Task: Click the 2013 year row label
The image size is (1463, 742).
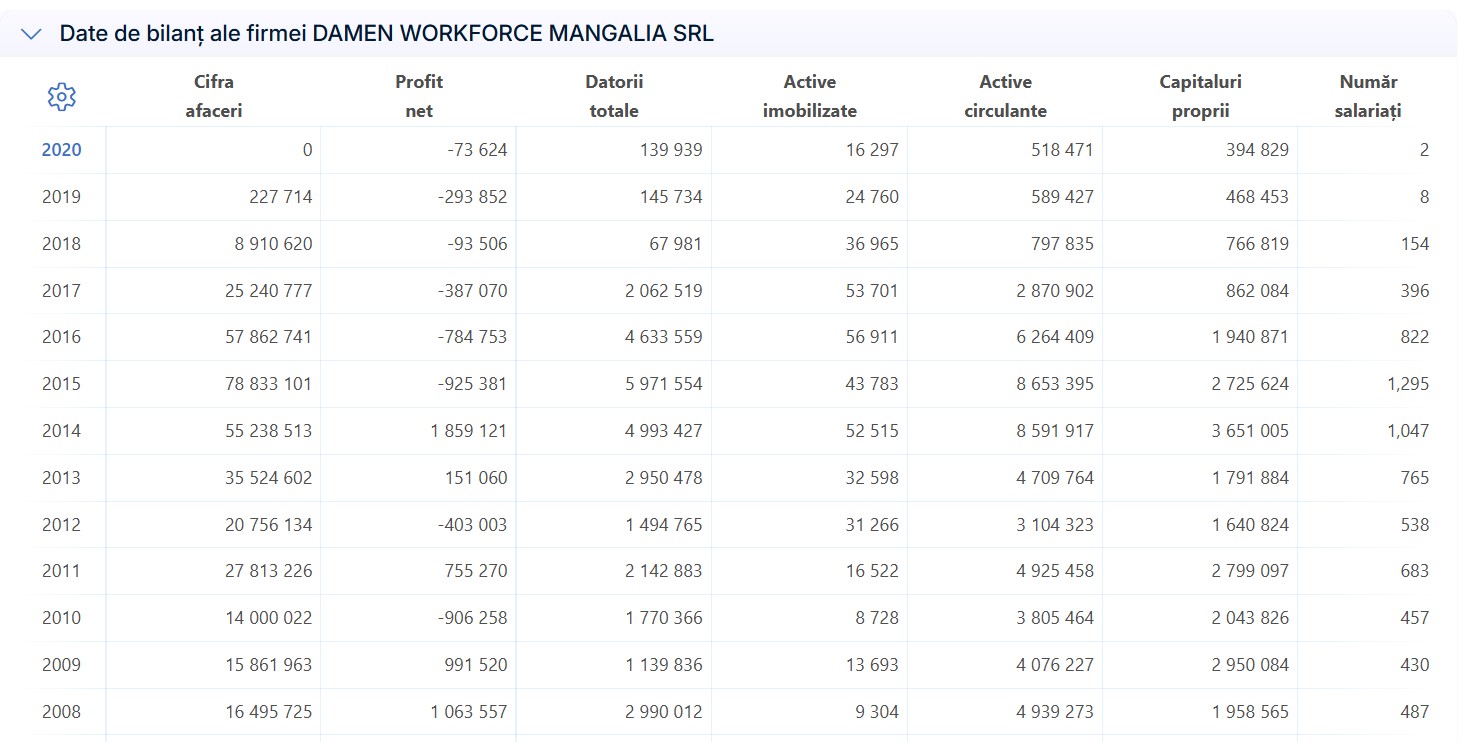Action: tap(62, 478)
